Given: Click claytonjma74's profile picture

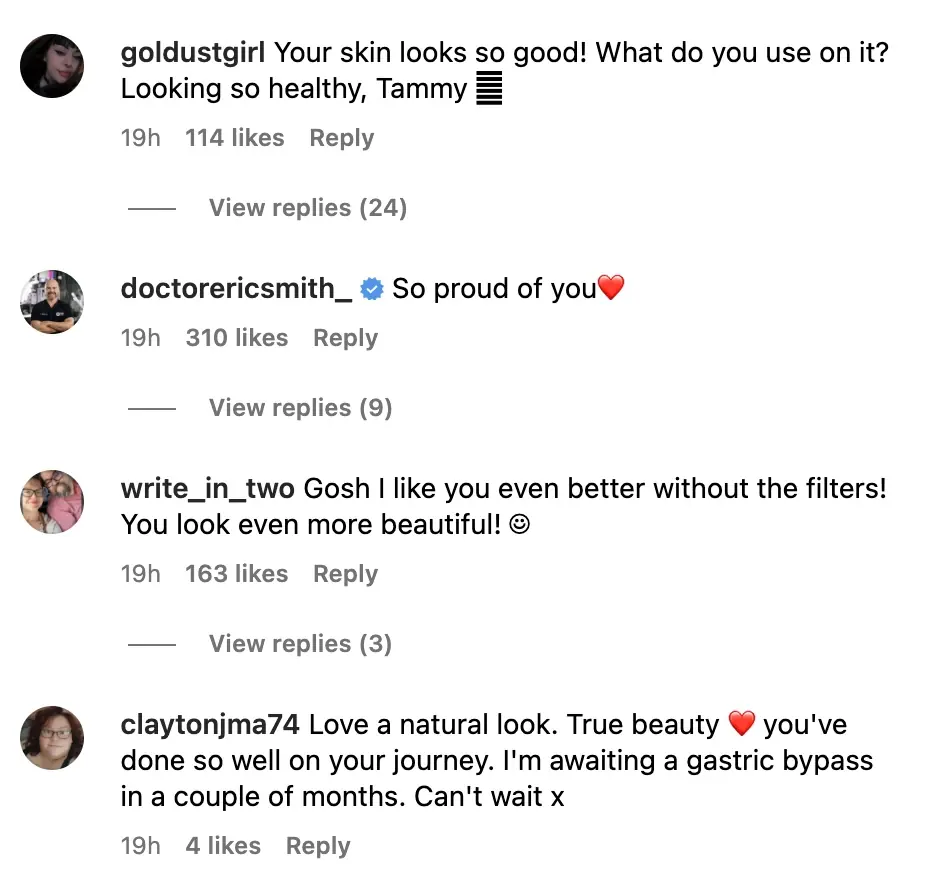Looking at the screenshot, I should (52, 737).
